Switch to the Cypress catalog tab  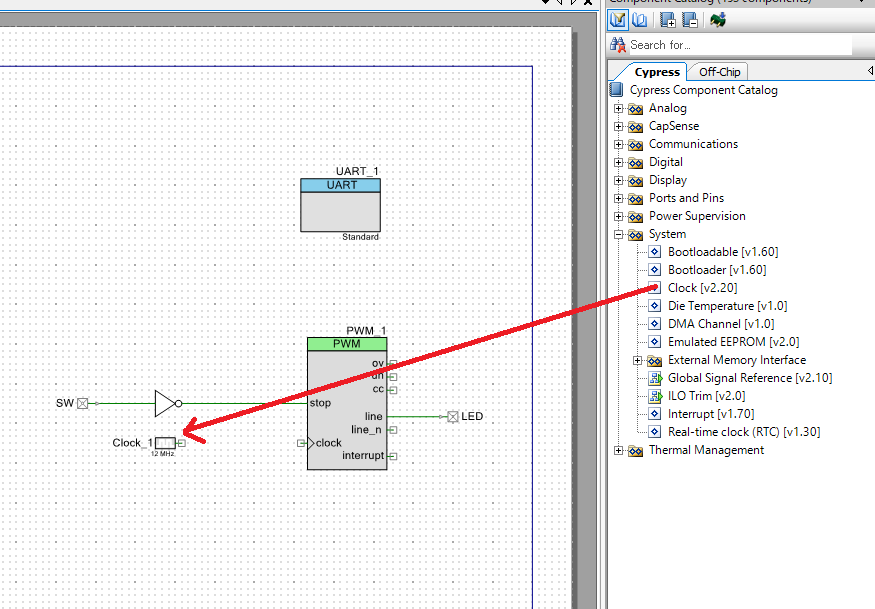[x=657, y=72]
